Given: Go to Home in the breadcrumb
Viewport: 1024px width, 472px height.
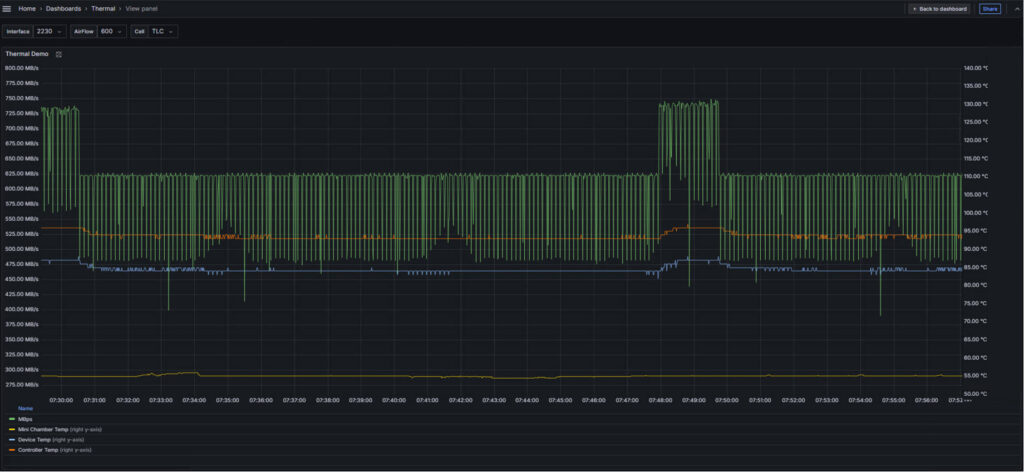Looking at the screenshot, I should pos(27,9).
